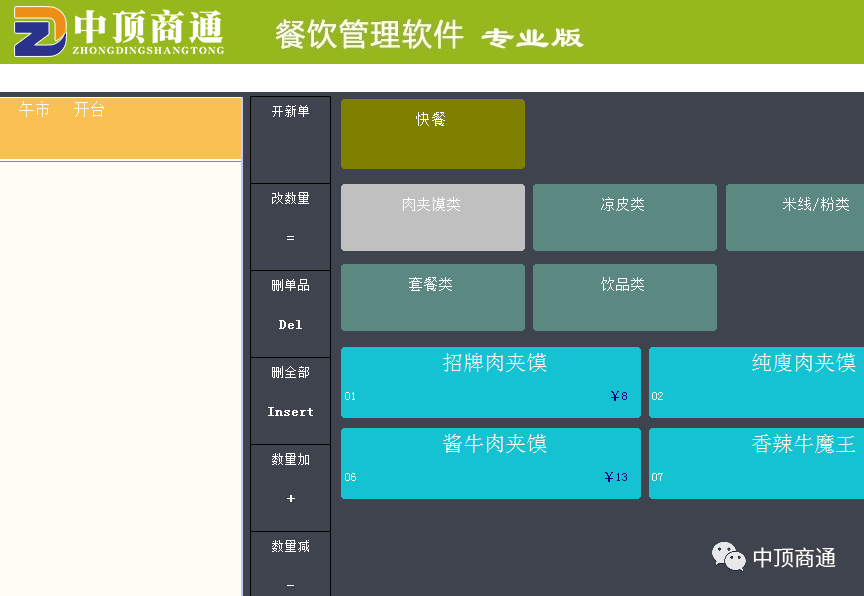The width and height of the screenshot is (864, 596).
Task: Add 纯瘦肉夹馍 item 02 to the order
Action: tap(756, 382)
